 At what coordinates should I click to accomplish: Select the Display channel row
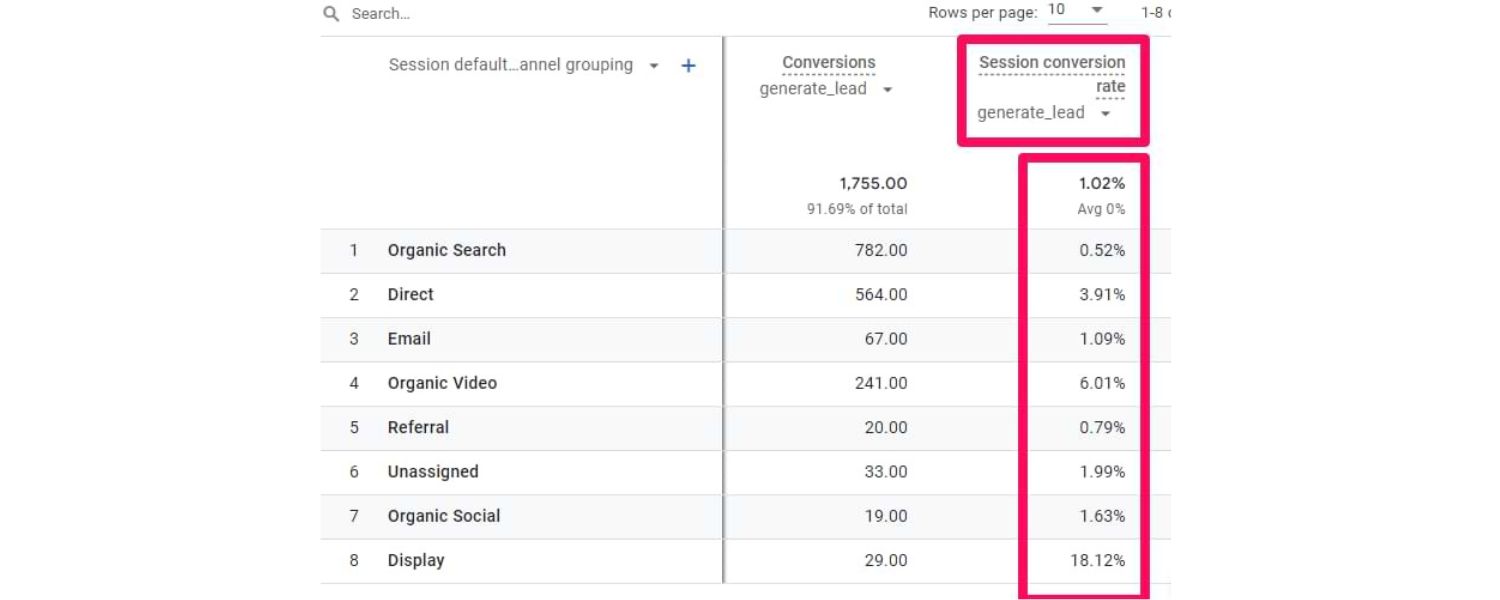415,560
